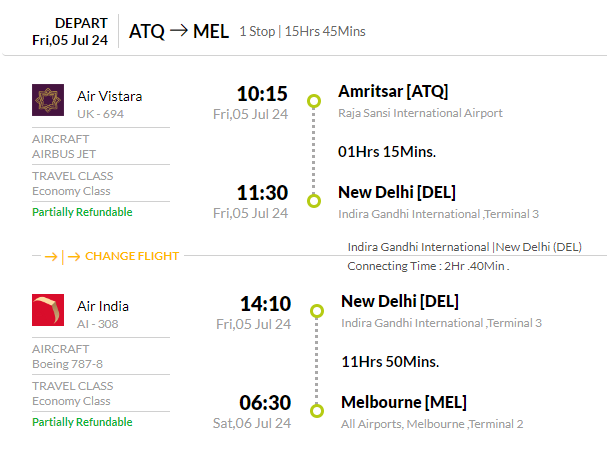Click the Melbourne arrival circle marker
This screenshot has height=464, width=607.
point(317,411)
